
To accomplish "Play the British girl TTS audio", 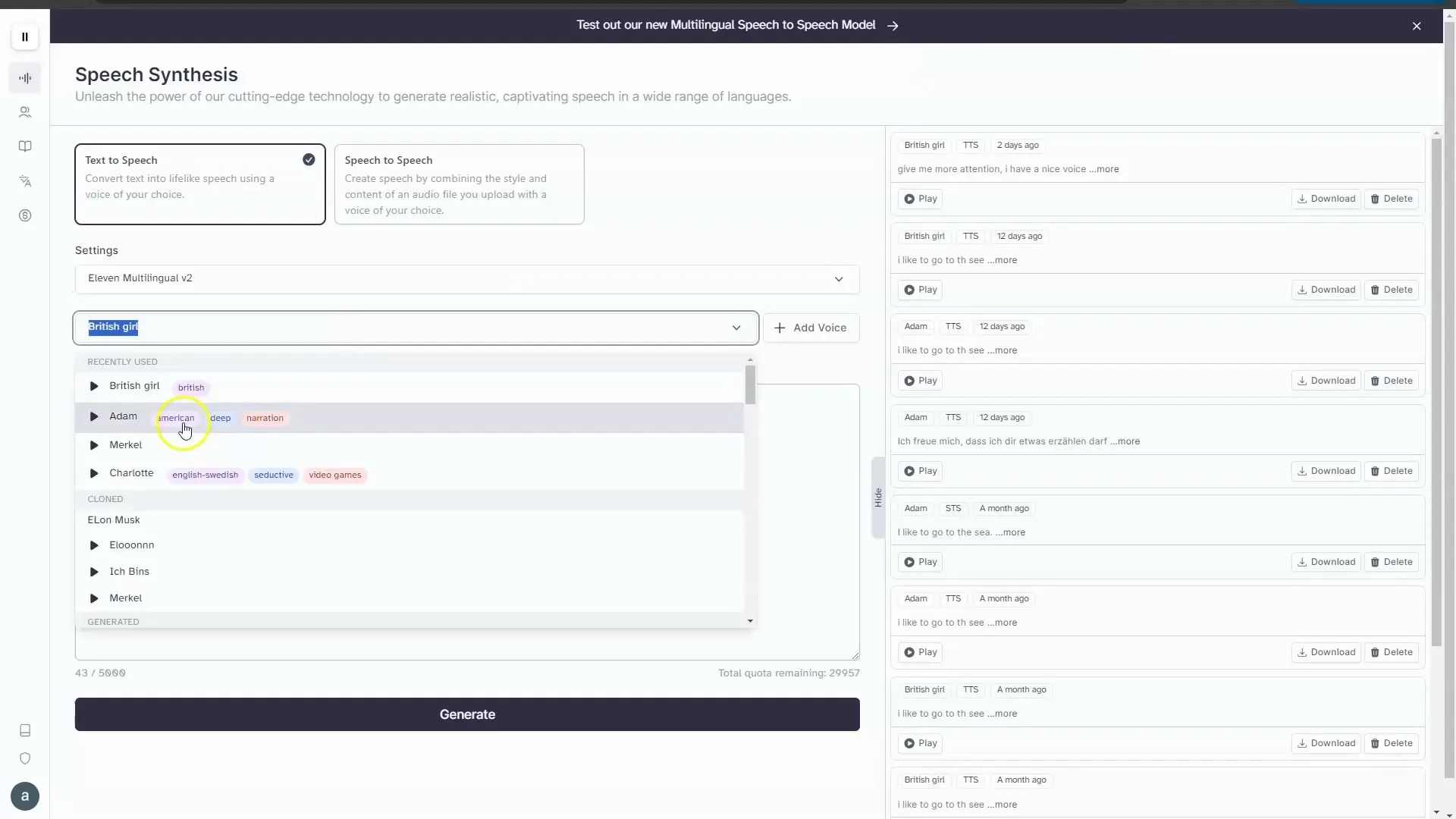I will (920, 198).
